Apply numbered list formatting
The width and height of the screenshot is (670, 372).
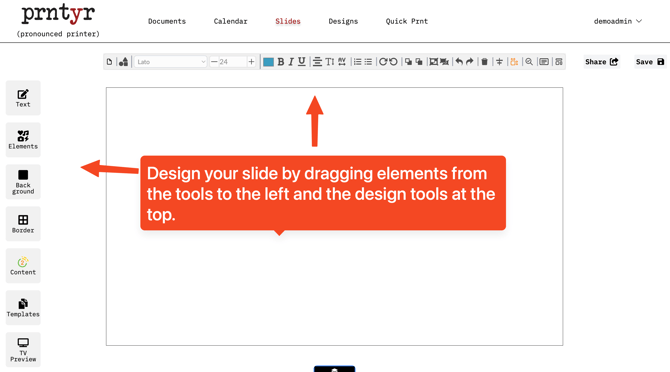pos(357,62)
